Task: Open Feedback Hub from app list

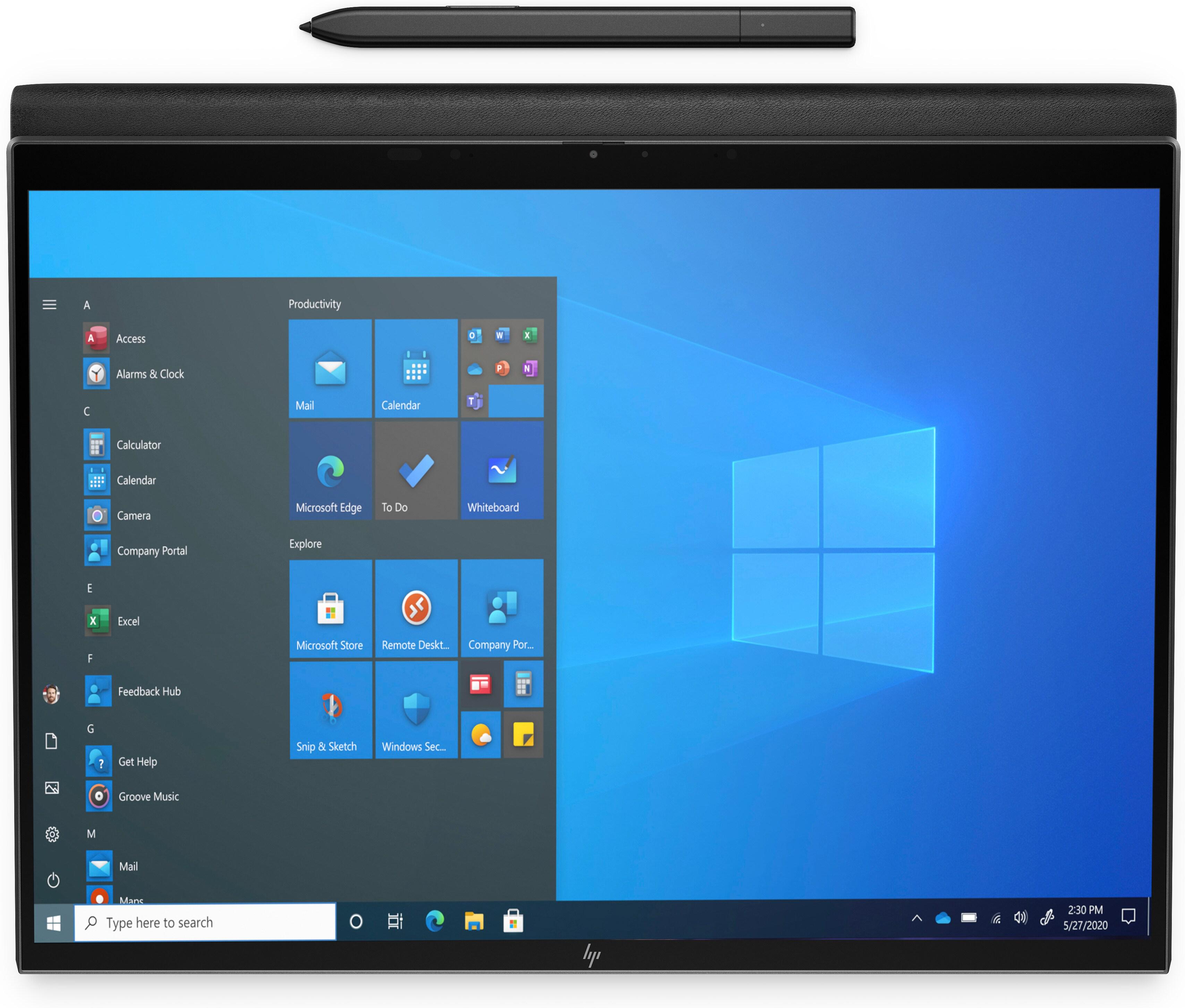Action: click(x=148, y=691)
